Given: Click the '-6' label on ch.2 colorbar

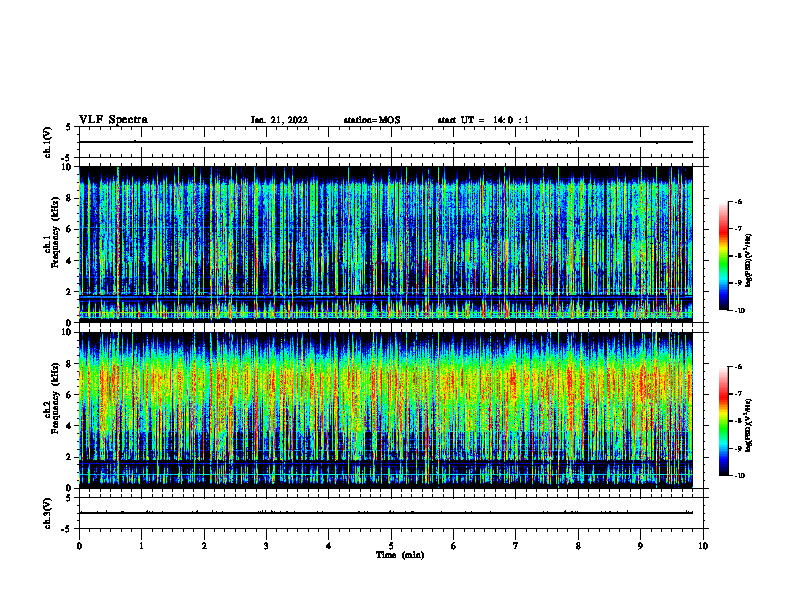Looking at the screenshot, I should pyautogui.click(x=738, y=367).
